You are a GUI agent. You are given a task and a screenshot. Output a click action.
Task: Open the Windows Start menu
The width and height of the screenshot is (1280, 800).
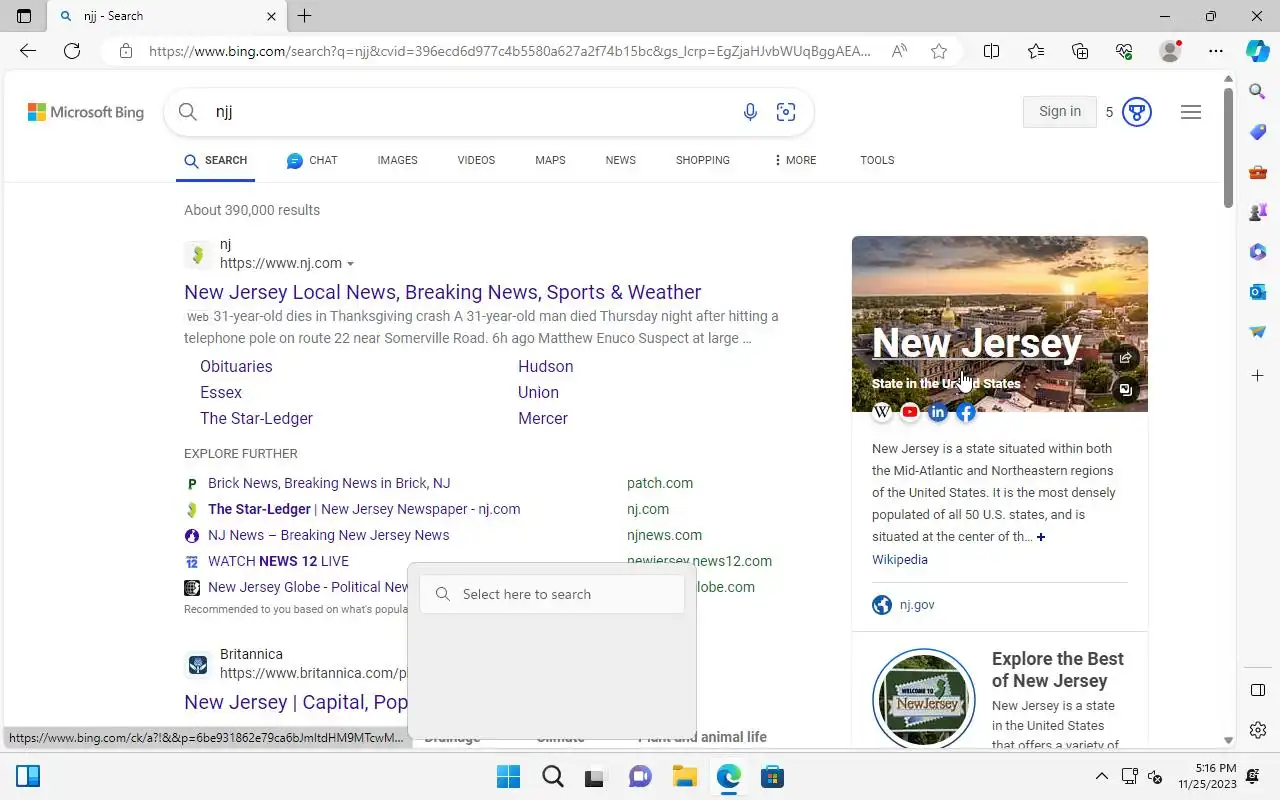pyautogui.click(x=509, y=776)
